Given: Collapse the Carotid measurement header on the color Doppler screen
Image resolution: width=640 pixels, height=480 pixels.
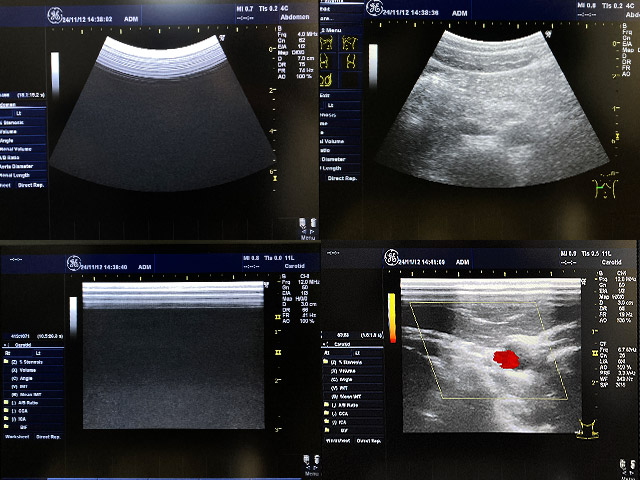Looking at the screenshot, I should point(324,344).
